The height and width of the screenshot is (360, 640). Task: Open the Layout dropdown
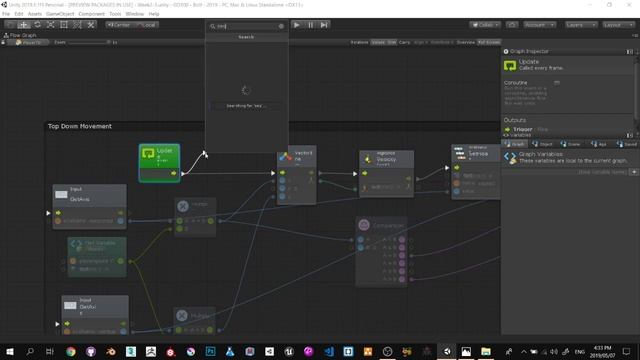point(618,25)
